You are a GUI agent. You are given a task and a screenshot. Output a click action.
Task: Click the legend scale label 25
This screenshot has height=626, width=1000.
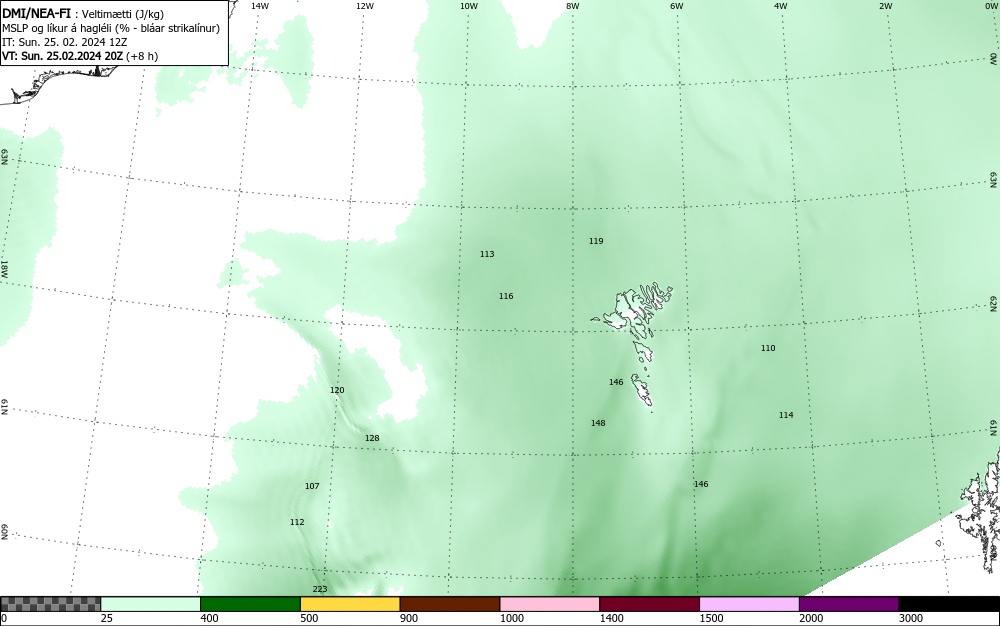(x=107, y=618)
